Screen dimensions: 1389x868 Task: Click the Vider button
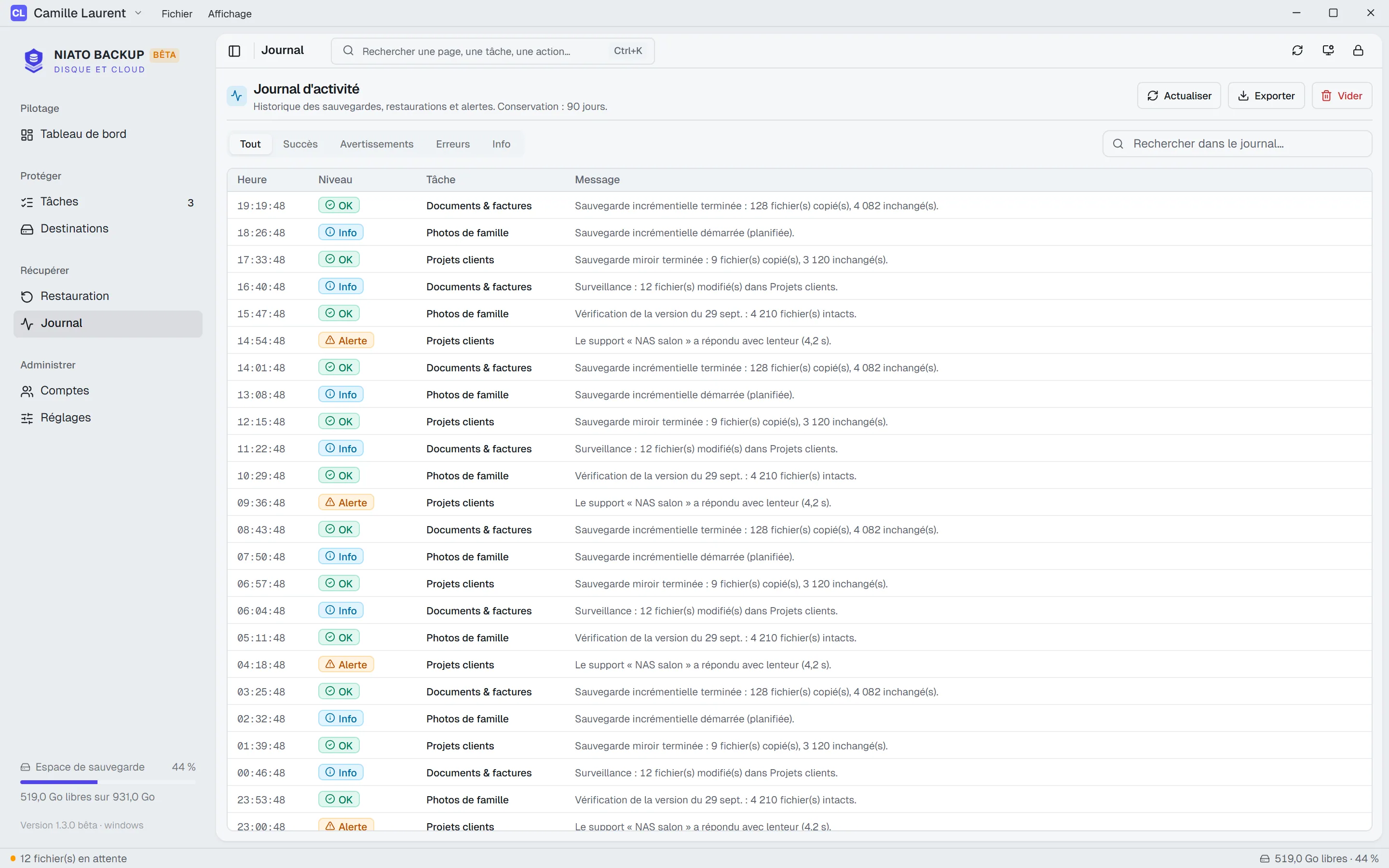[1342, 96]
